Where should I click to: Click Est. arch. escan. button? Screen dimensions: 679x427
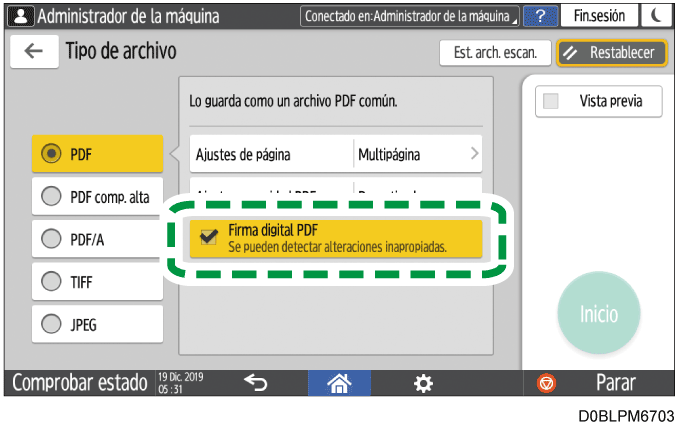coord(495,53)
